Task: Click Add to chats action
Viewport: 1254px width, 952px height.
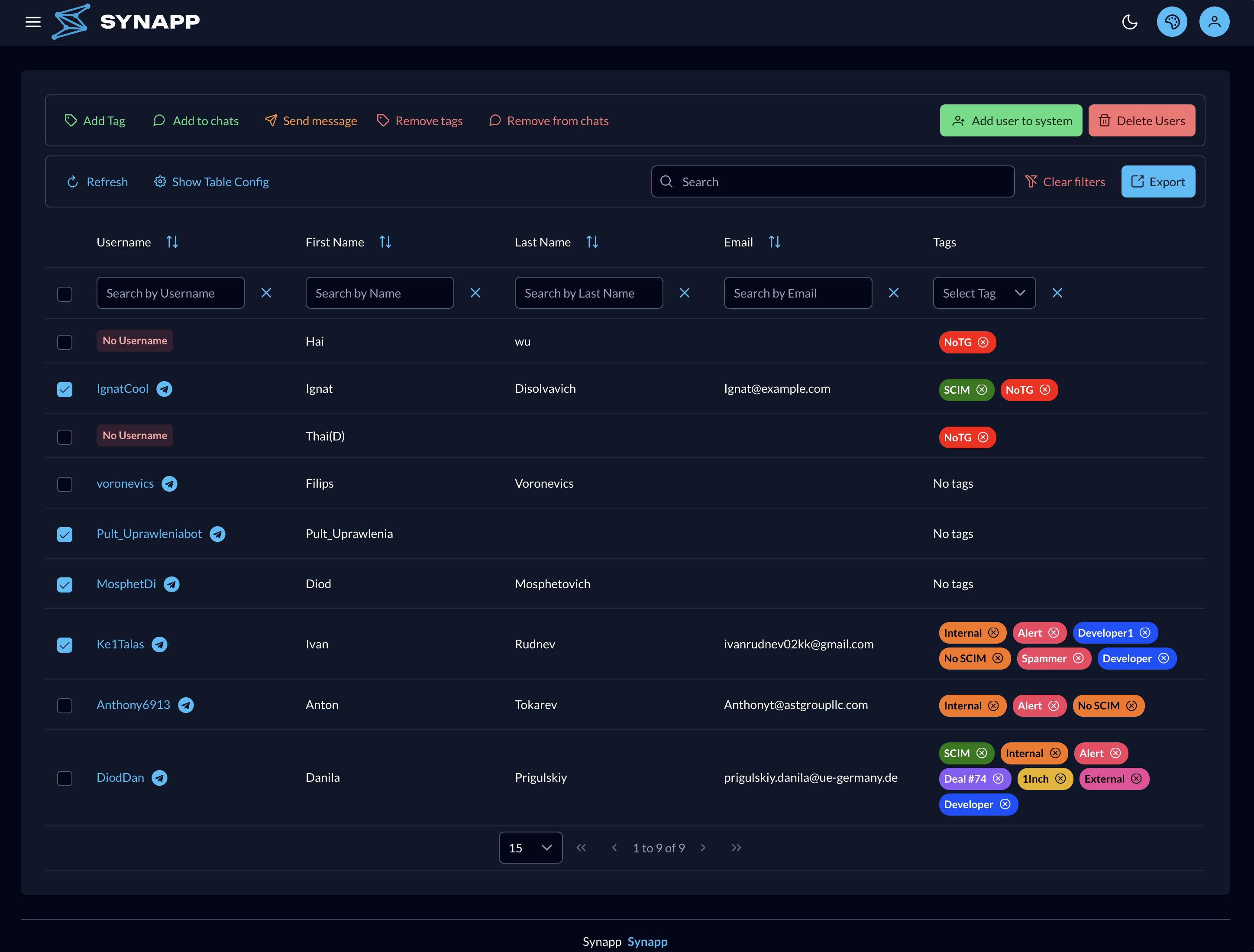Action: [196, 121]
